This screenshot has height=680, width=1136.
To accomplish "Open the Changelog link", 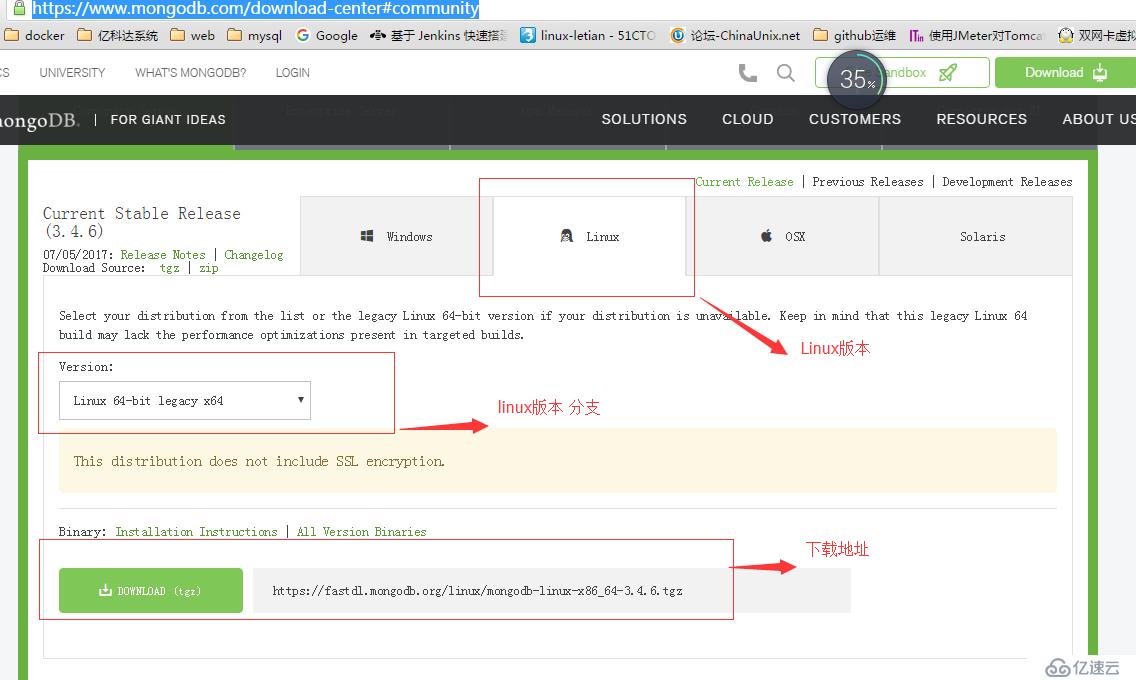I will tap(254, 255).
